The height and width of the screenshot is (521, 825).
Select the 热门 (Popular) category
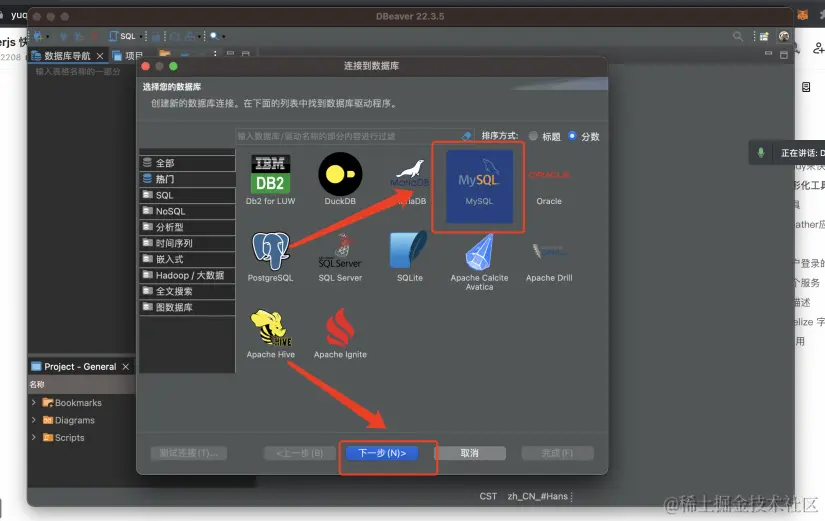[x=187, y=179]
